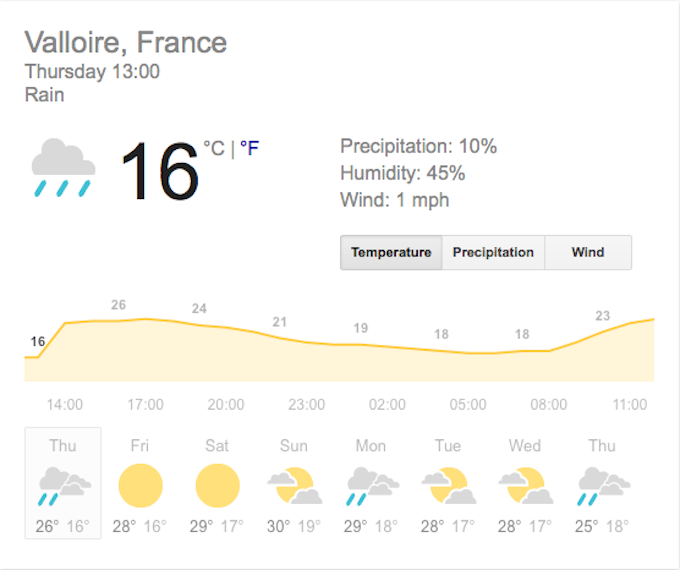Click the 17:00 time on chart axis

[x=145, y=405]
